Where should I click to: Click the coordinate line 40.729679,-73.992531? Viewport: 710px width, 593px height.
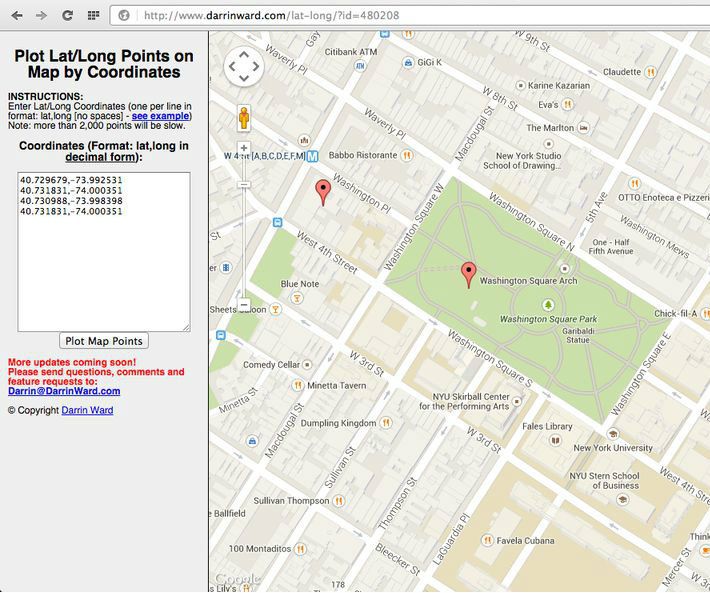(x=71, y=180)
